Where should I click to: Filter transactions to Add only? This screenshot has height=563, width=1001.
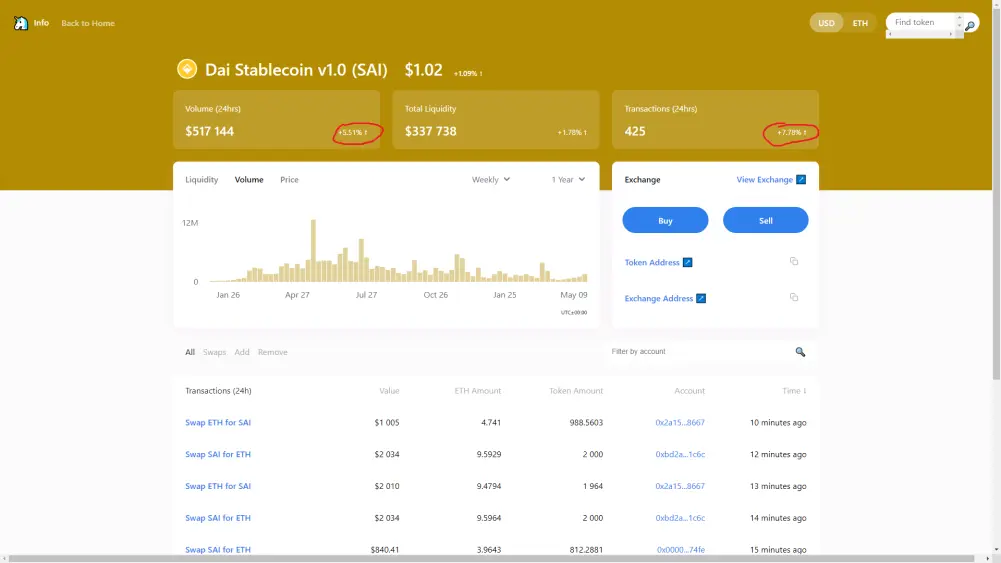pos(242,352)
